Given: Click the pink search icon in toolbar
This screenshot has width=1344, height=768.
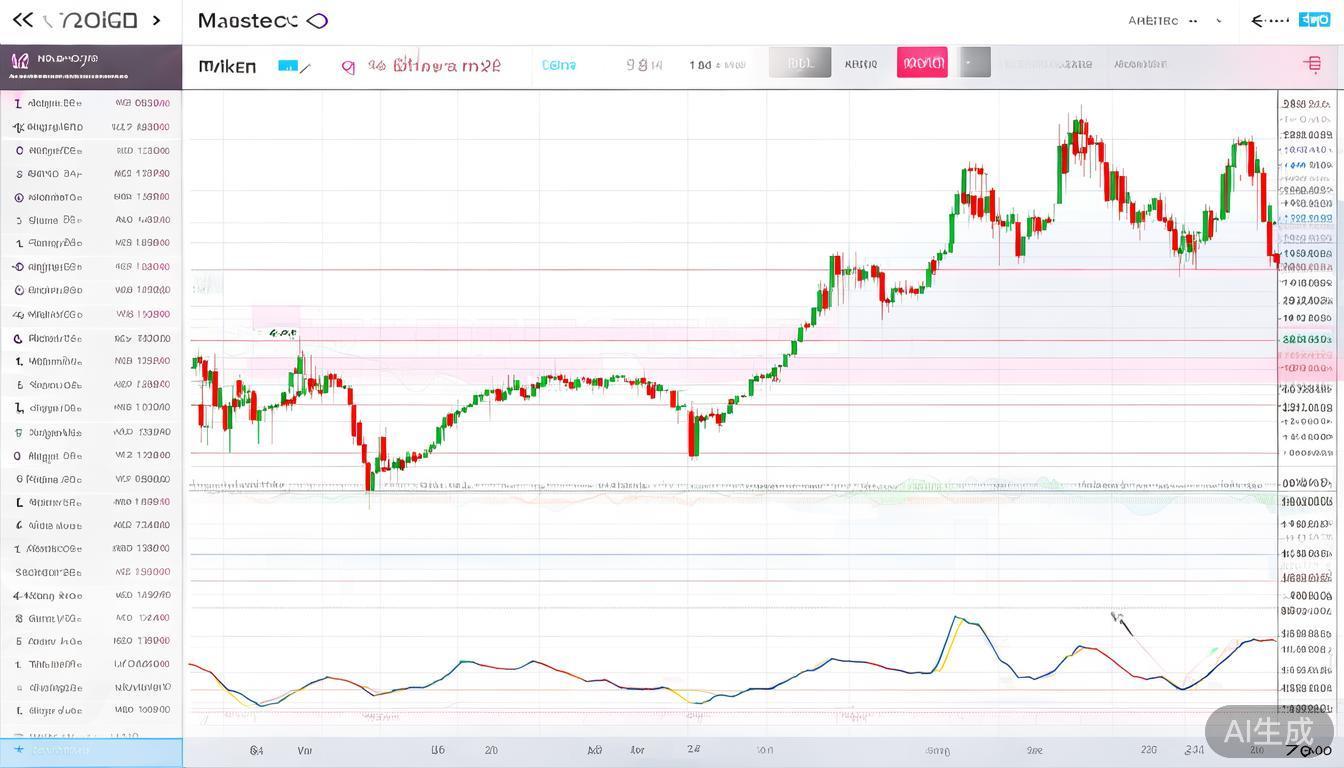Looking at the screenshot, I should point(348,67).
